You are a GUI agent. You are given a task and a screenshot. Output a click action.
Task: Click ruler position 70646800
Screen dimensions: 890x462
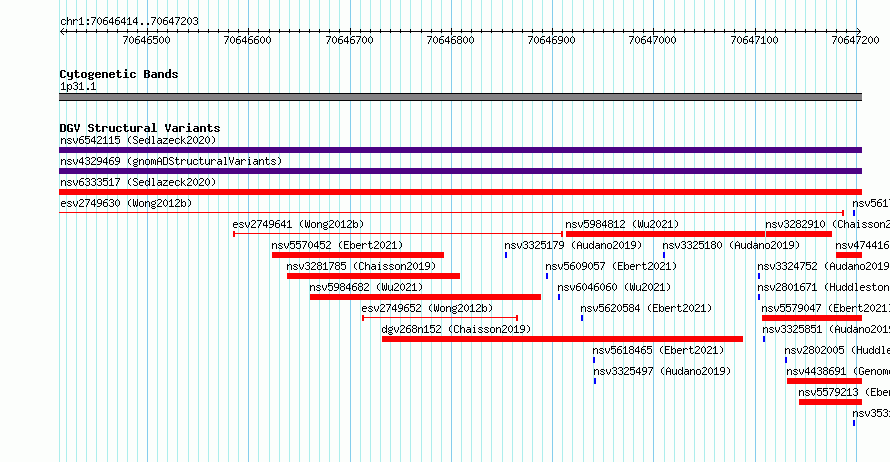tap(450, 40)
